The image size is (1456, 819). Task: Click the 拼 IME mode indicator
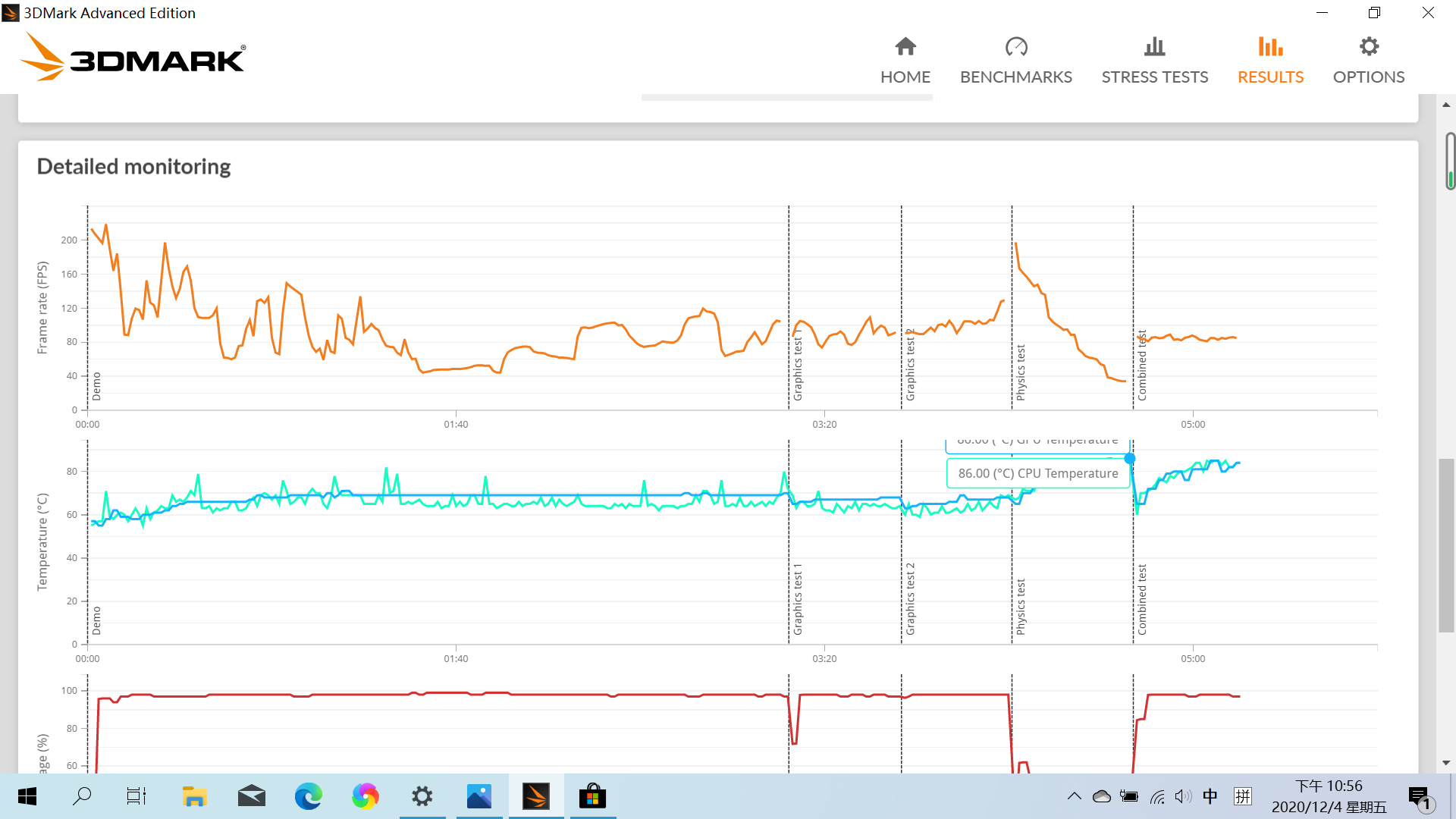1243,796
